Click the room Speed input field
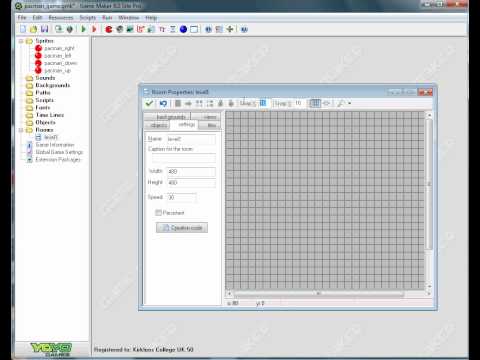The image size is (480, 360). tap(181, 197)
